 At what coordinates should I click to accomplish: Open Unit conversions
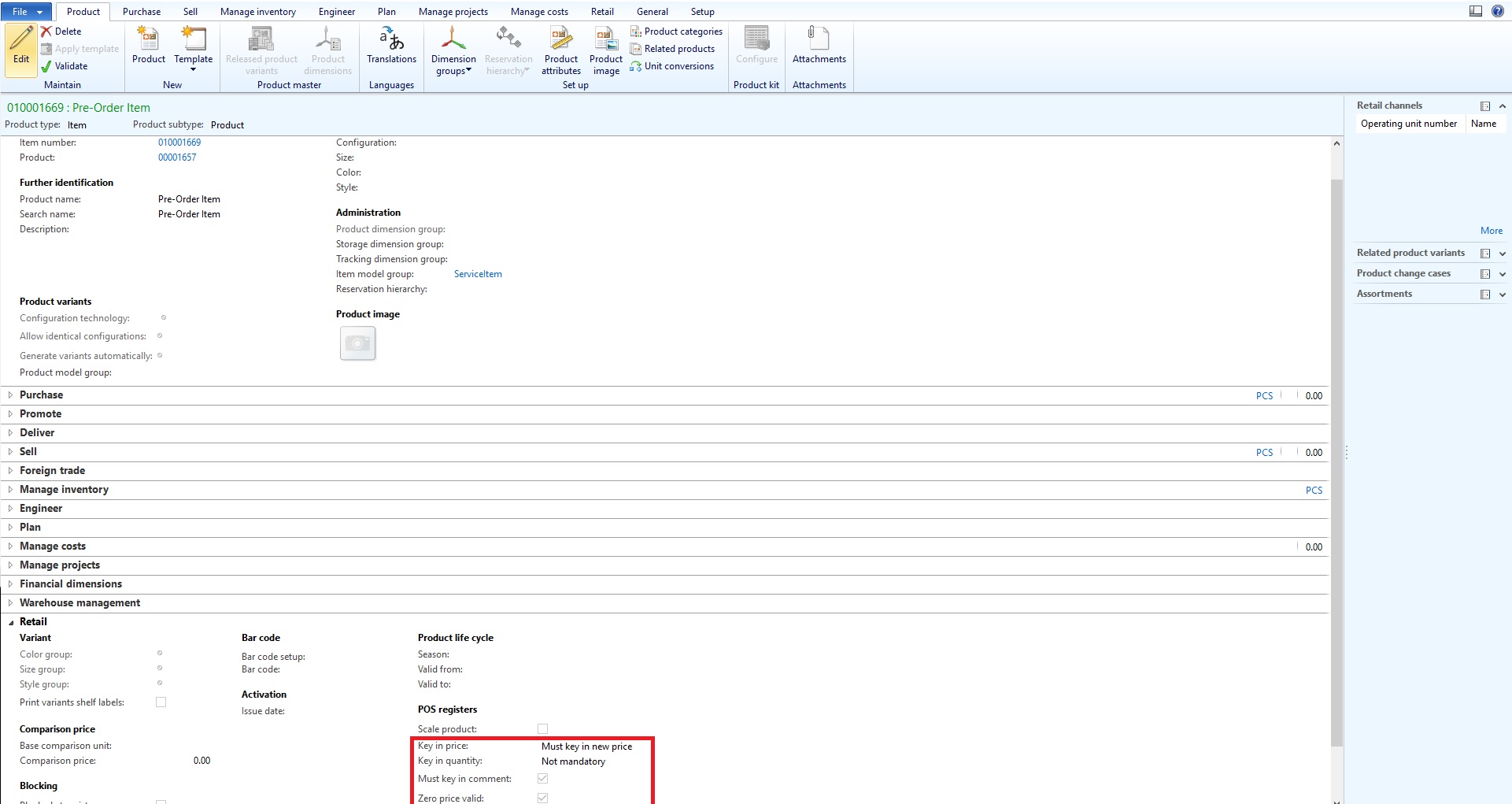(671, 66)
